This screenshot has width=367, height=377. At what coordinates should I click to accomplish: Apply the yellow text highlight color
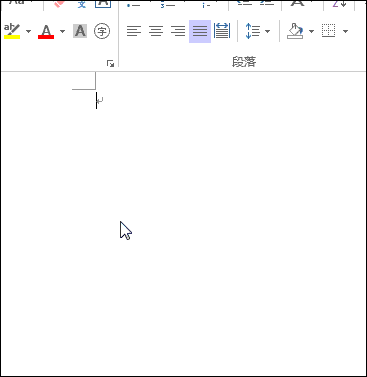point(12,31)
